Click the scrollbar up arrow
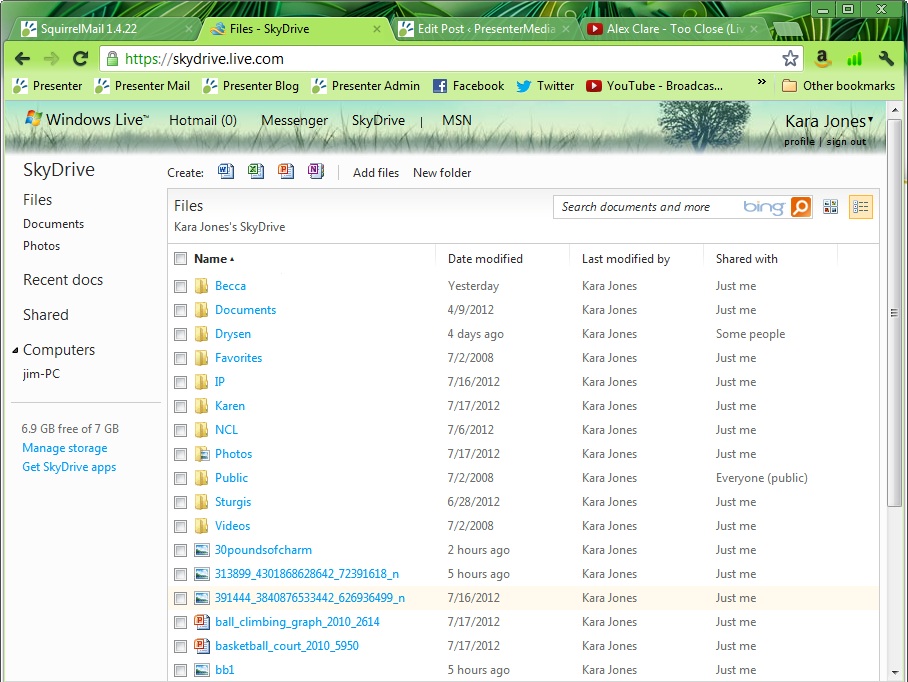Viewport: 908px width, 682px height. [x=894, y=109]
